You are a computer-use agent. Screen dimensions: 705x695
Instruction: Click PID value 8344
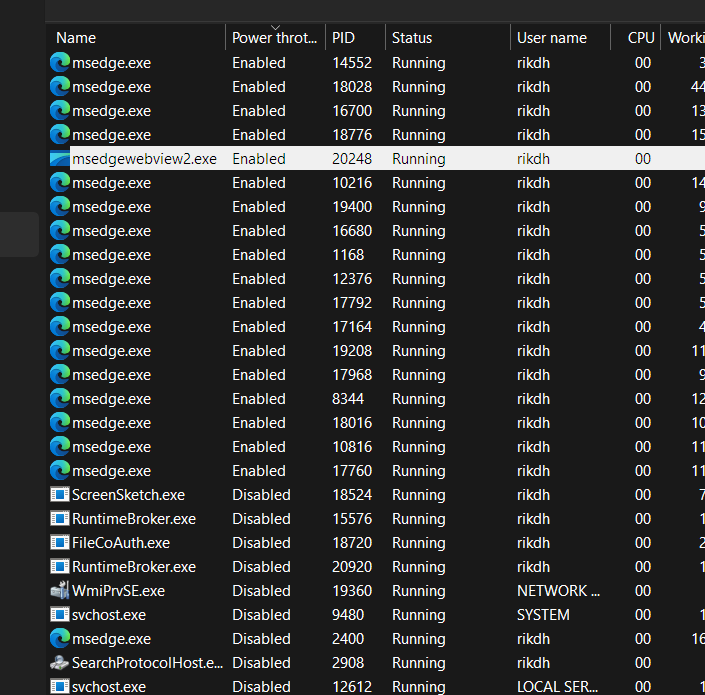348,399
